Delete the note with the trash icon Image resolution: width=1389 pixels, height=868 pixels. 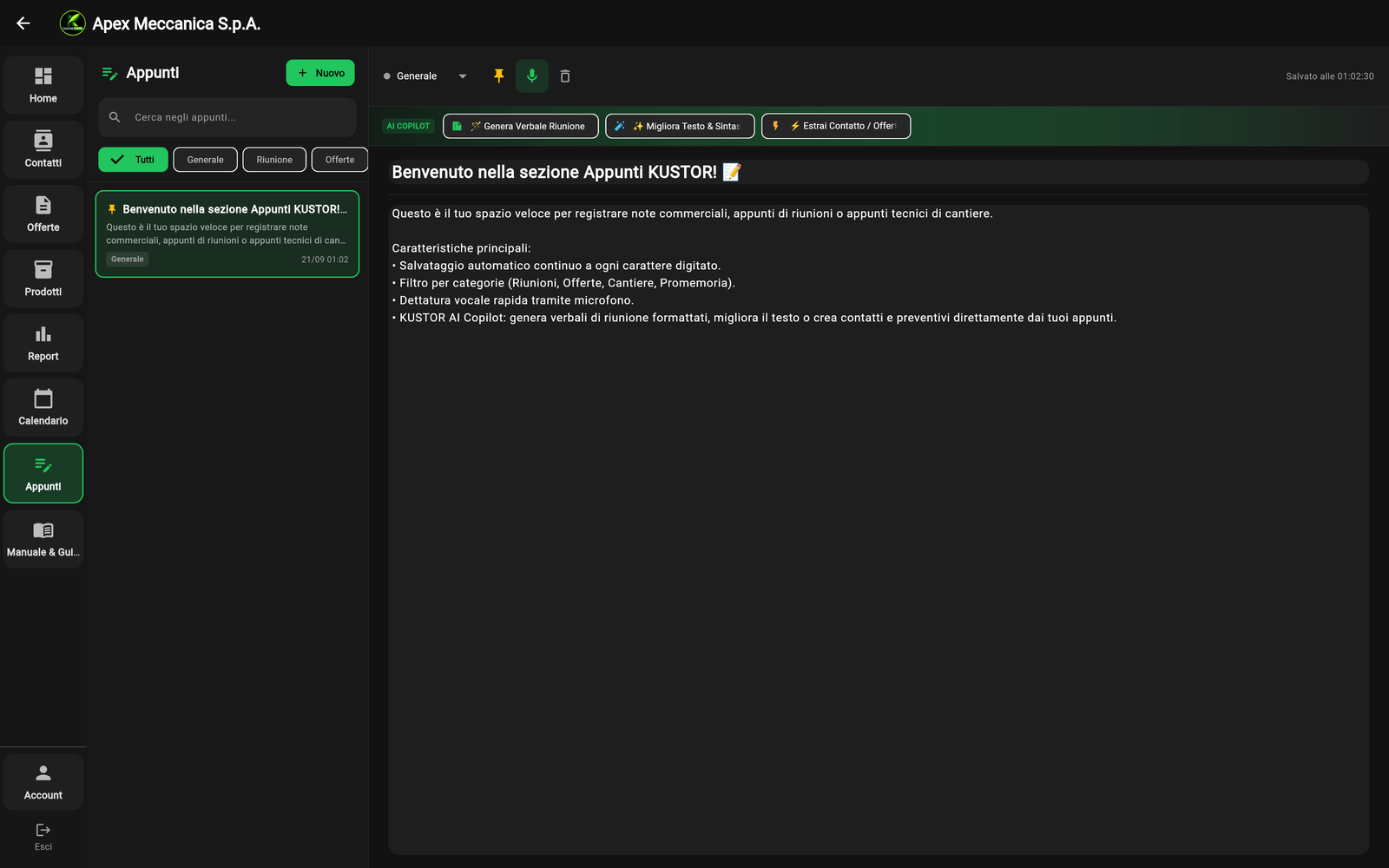pyautogui.click(x=565, y=76)
